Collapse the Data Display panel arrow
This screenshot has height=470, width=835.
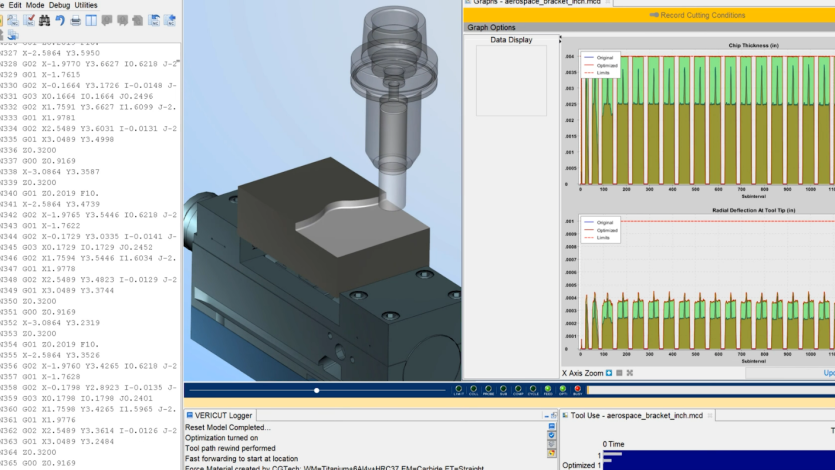coord(558,40)
